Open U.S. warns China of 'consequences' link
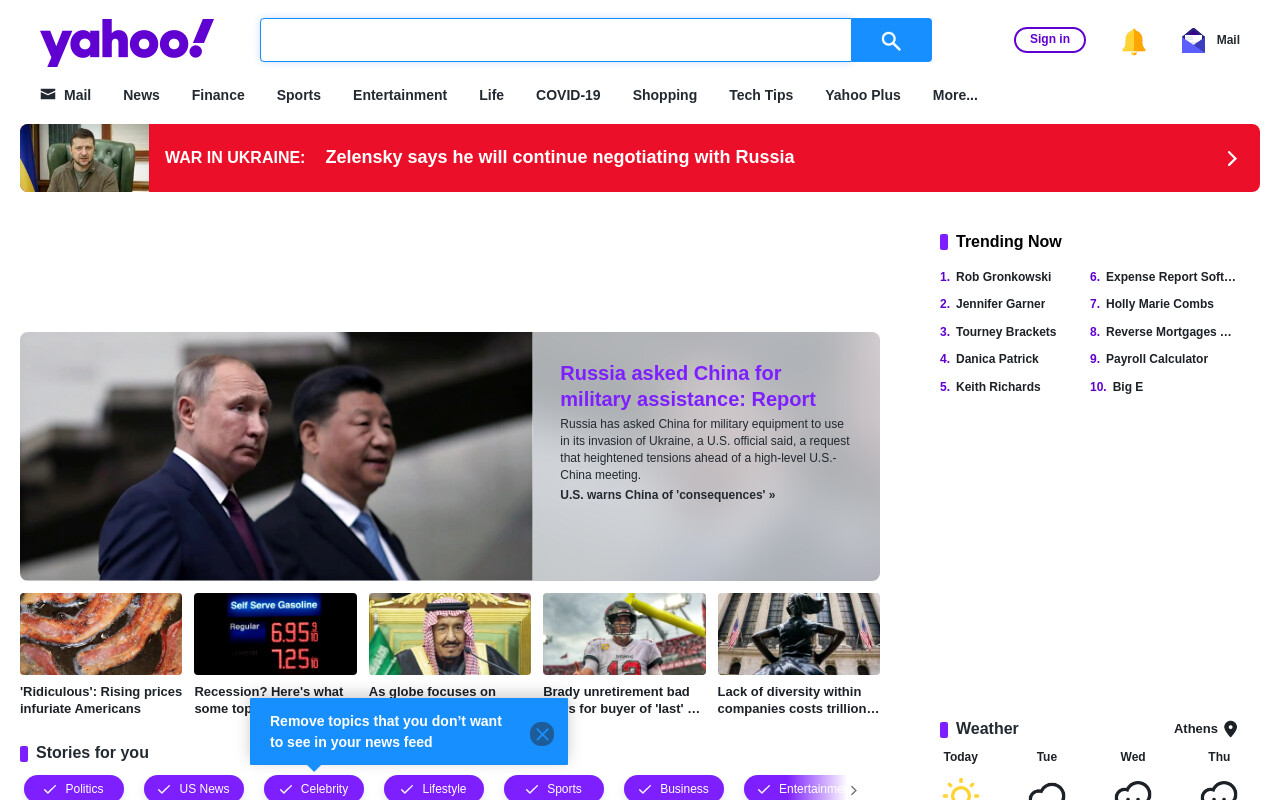The width and height of the screenshot is (1280, 800). 667,495
